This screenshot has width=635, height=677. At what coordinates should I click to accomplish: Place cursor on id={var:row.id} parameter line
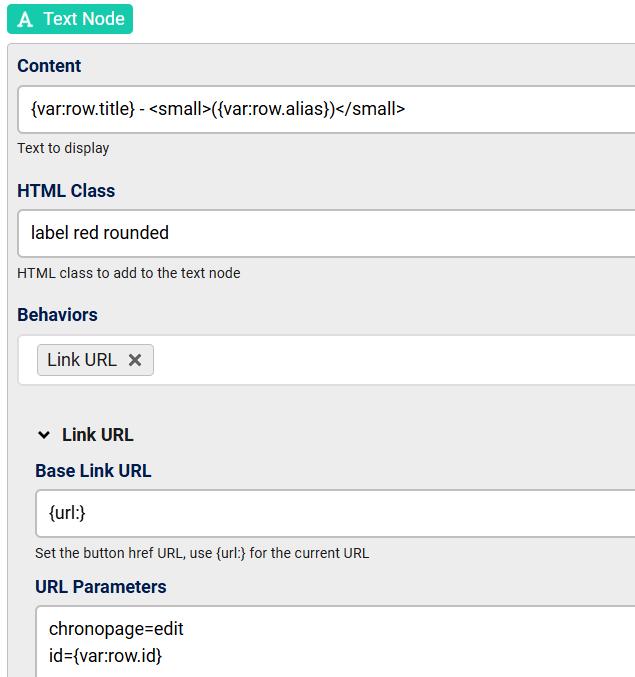[105, 656]
